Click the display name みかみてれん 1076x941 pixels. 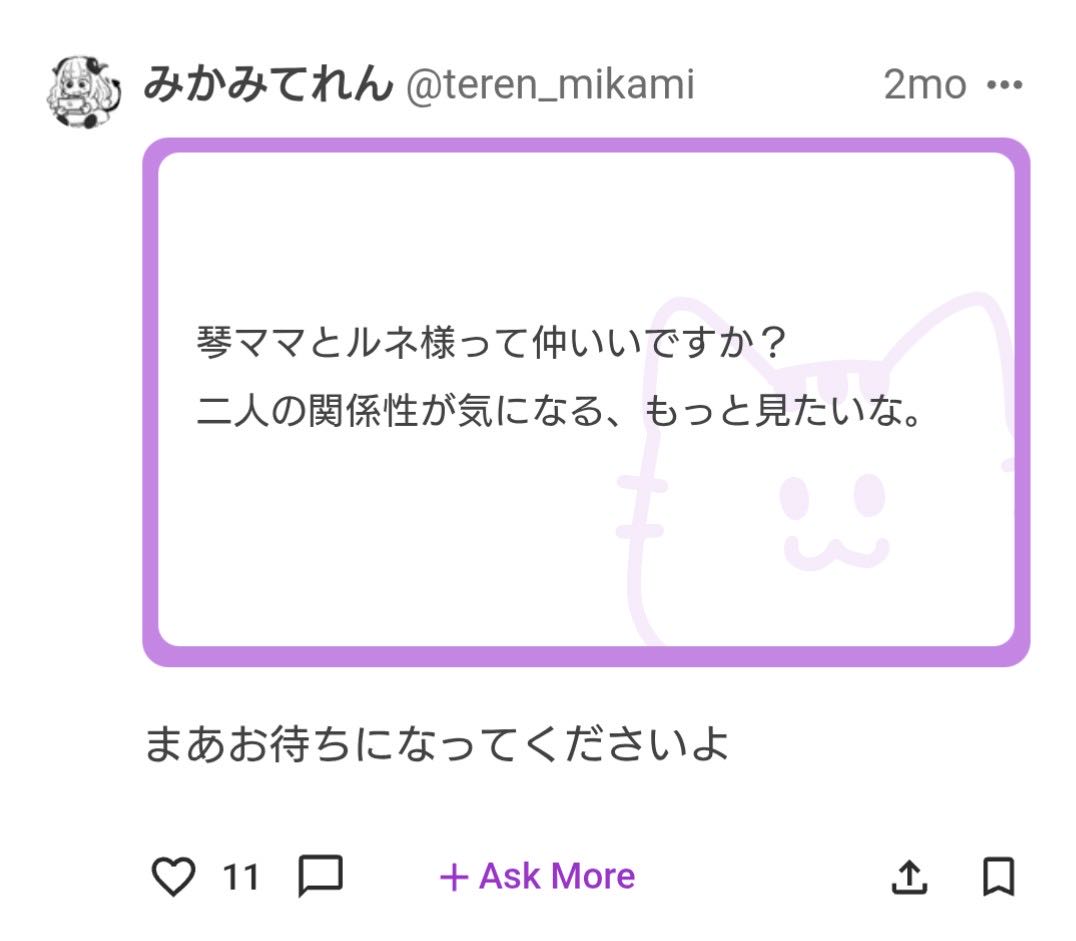(268, 86)
